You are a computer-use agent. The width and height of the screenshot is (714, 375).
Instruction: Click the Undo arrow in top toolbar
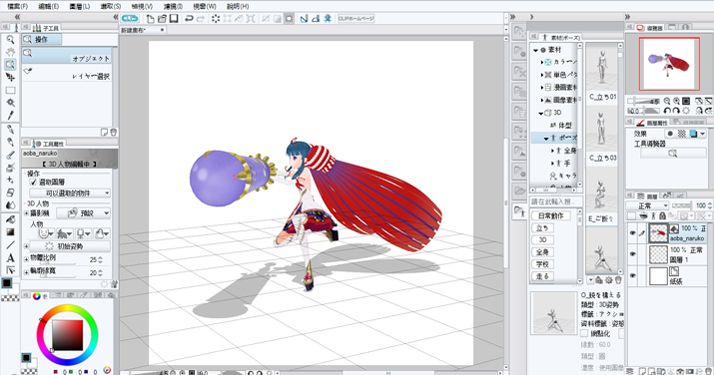pyautogui.click(x=189, y=19)
